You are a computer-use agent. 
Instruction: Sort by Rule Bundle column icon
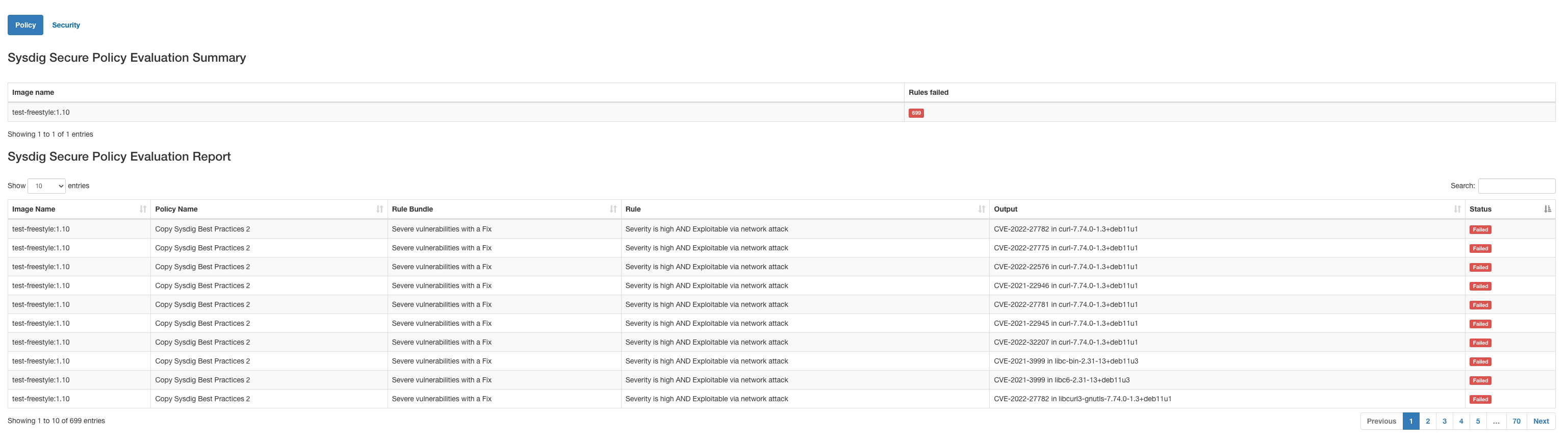pos(613,209)
